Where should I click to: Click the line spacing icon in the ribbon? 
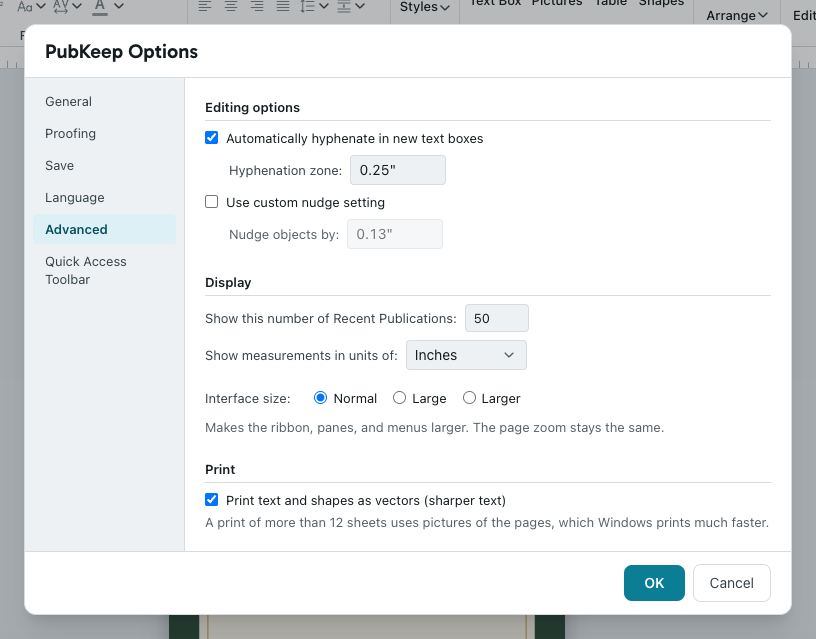(x=308, y=6)
